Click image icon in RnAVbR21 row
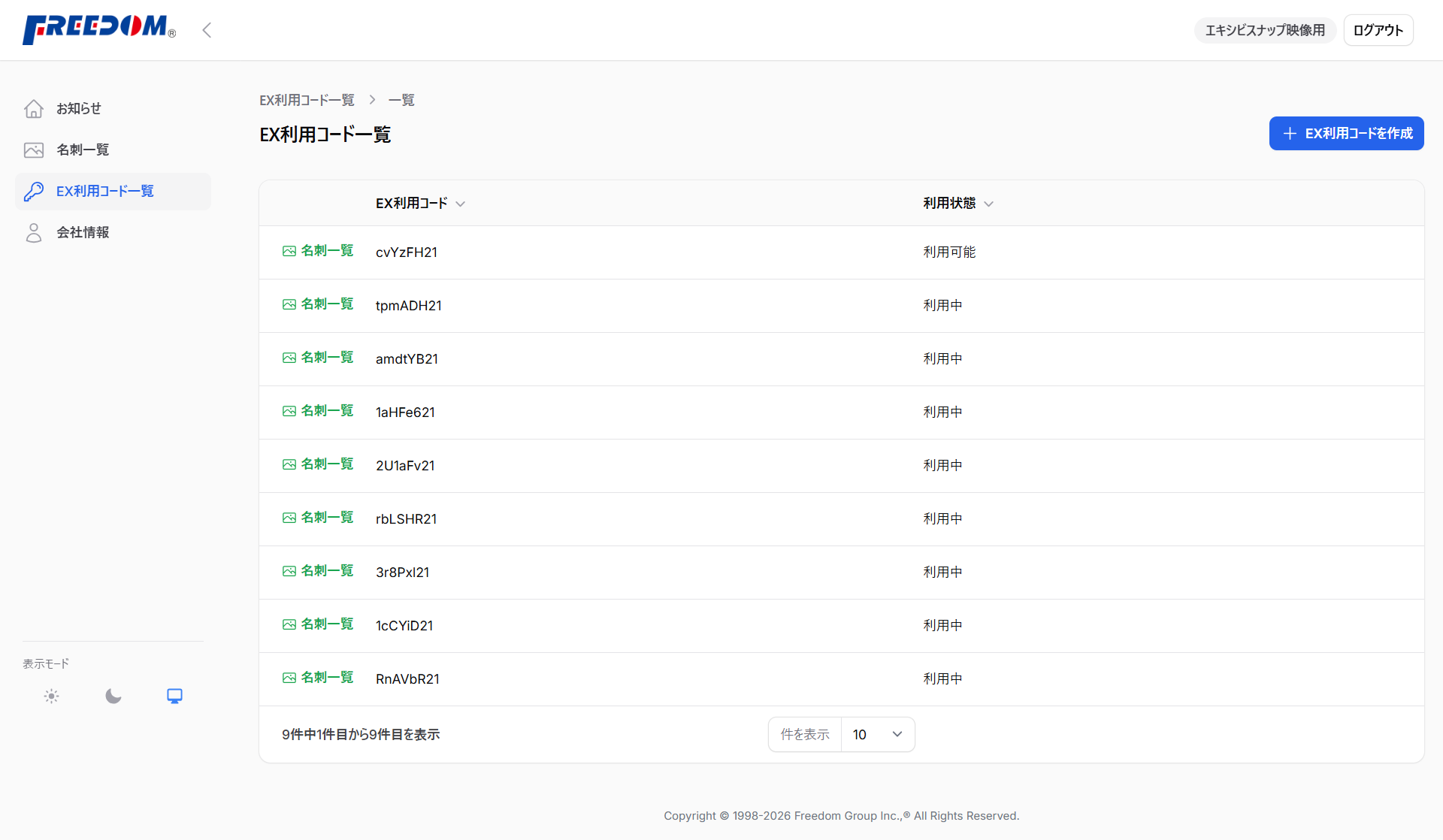This screenshot has width=1443, height=840. click(x=289, y=678)
